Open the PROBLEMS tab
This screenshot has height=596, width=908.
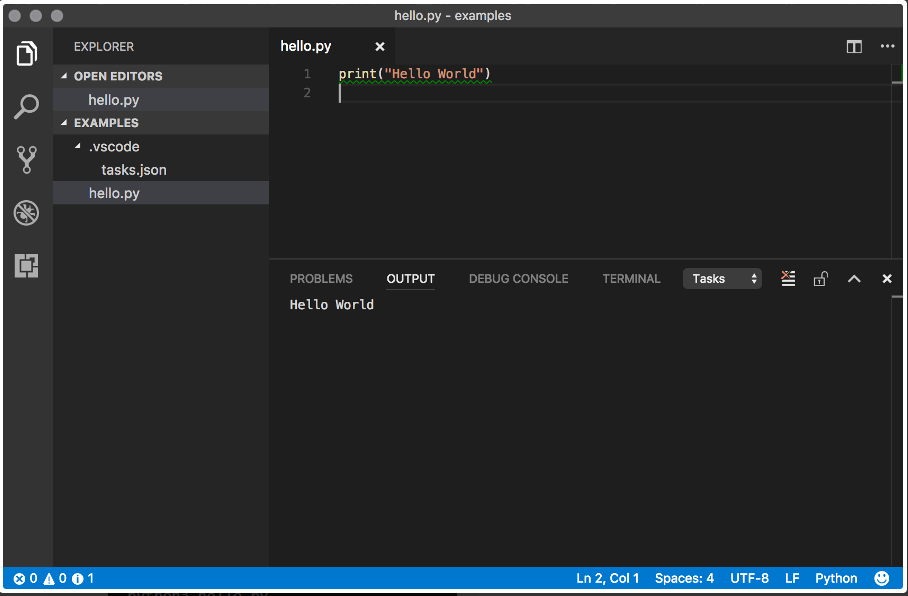[x=320, y=278]
